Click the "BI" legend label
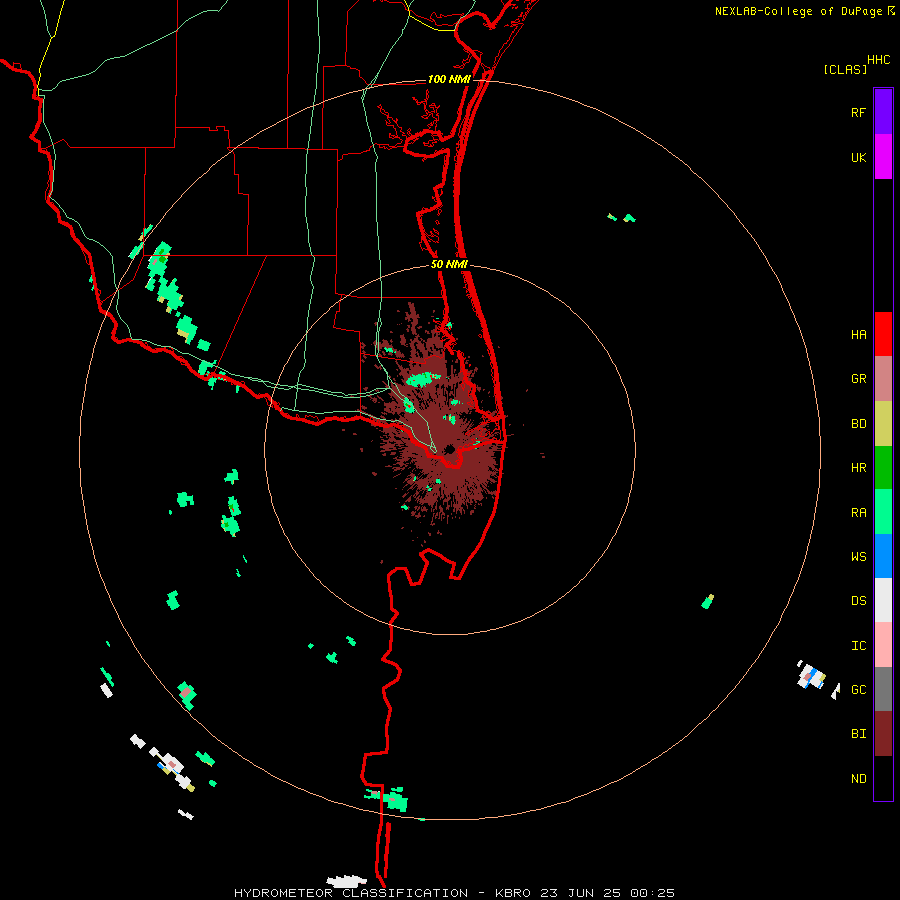The image size is (900, 900). (x=858, y=734)
